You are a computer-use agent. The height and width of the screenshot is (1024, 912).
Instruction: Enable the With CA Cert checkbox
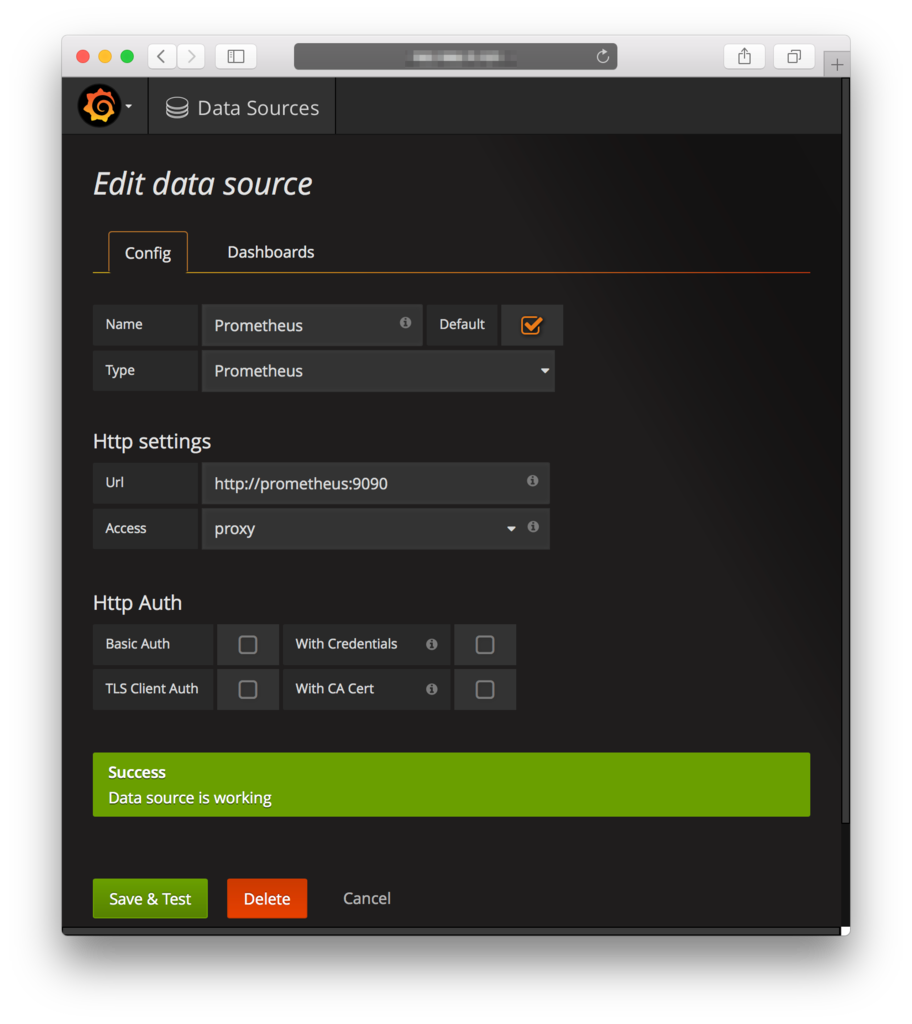pos(485,689)
